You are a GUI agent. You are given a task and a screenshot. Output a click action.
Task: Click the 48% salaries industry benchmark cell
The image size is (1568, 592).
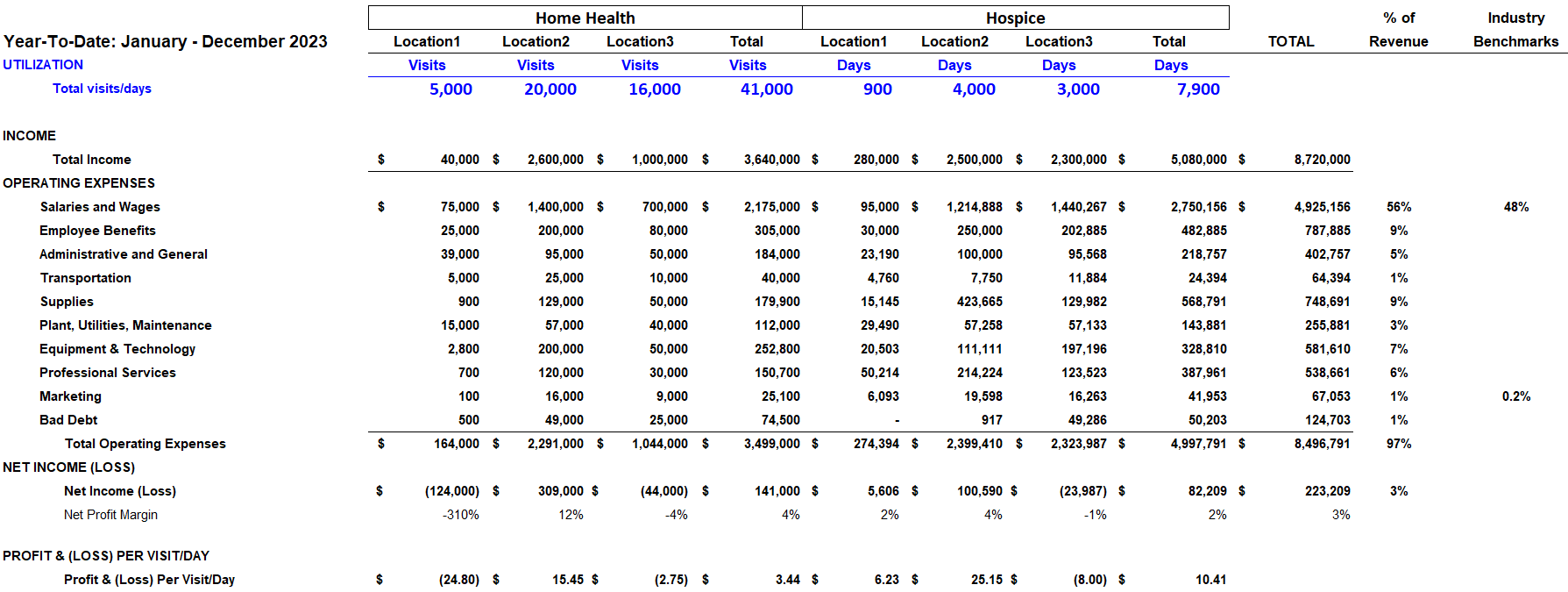pyautogui.click(x=1515, y=207)
